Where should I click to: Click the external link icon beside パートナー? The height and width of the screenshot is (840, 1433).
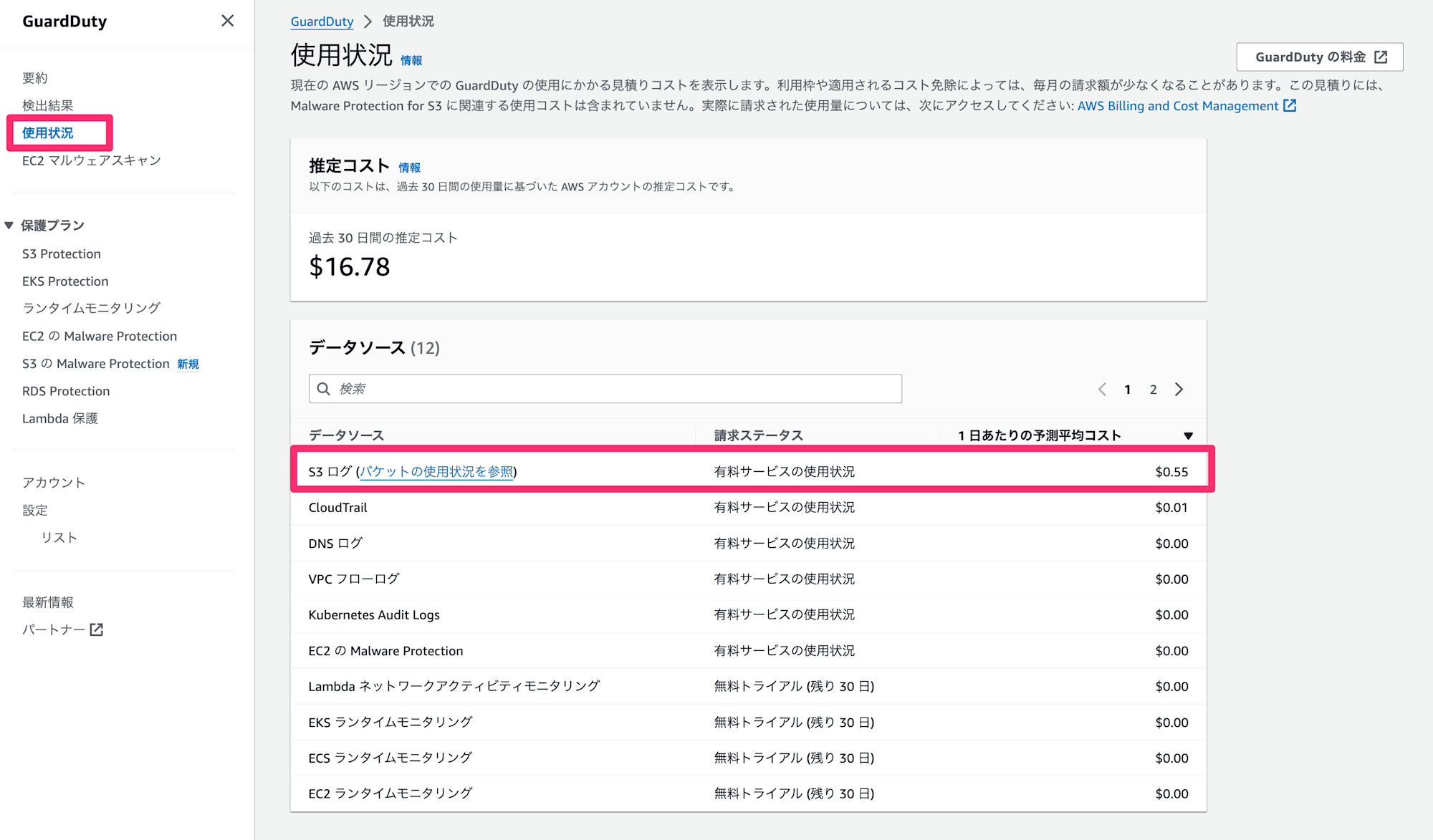97,629
